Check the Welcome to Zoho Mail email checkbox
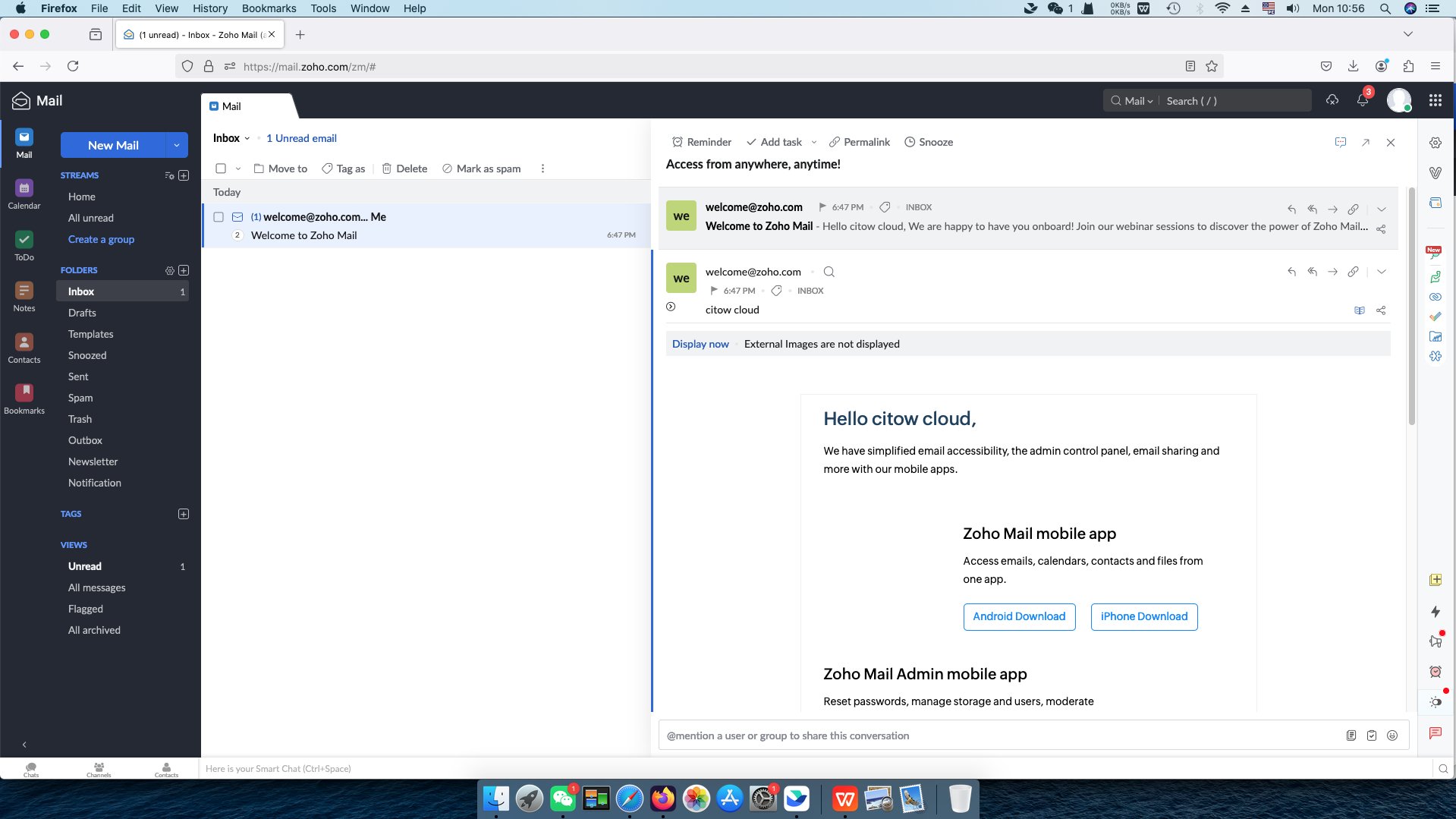The width and height of the screenshot is (1456, 819). coord(219,217)
